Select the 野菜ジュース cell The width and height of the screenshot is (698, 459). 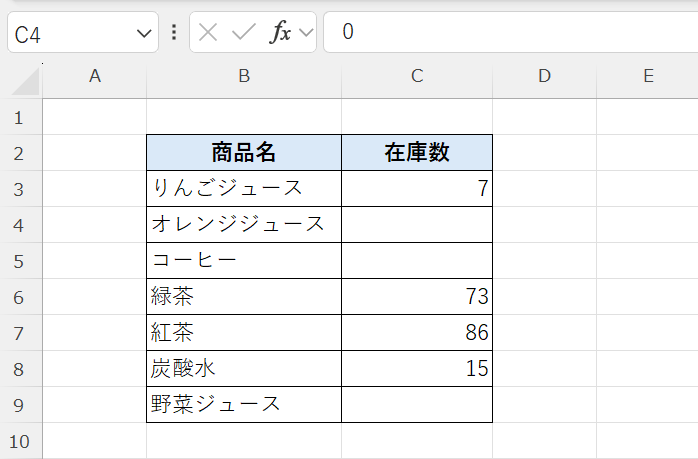point(244,405)
